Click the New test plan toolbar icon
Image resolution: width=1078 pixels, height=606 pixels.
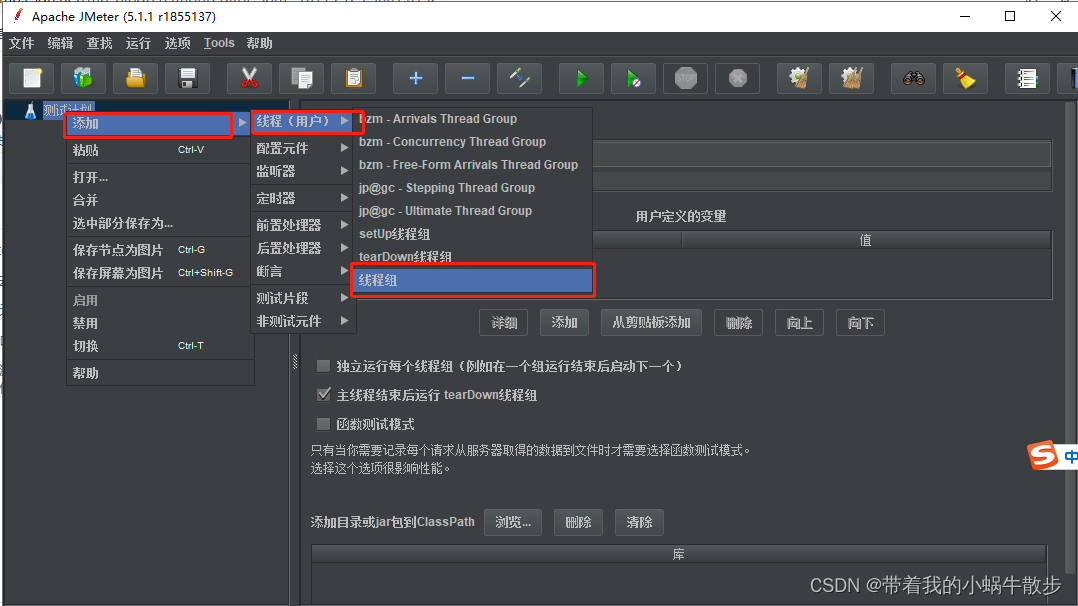(x=32, y=78)
